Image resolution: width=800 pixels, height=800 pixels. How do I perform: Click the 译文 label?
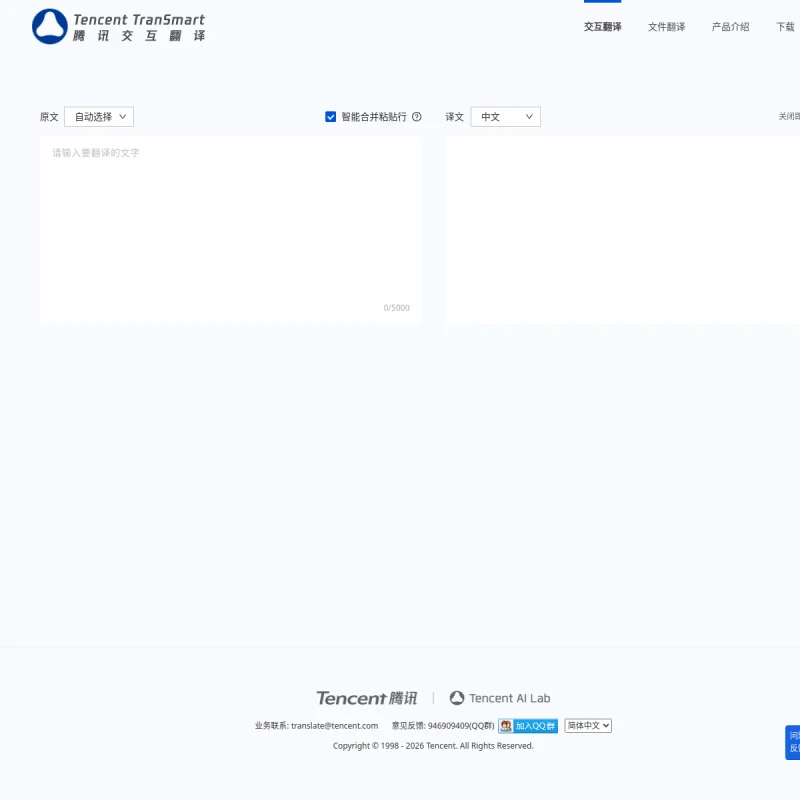click(x=455, y=117)
